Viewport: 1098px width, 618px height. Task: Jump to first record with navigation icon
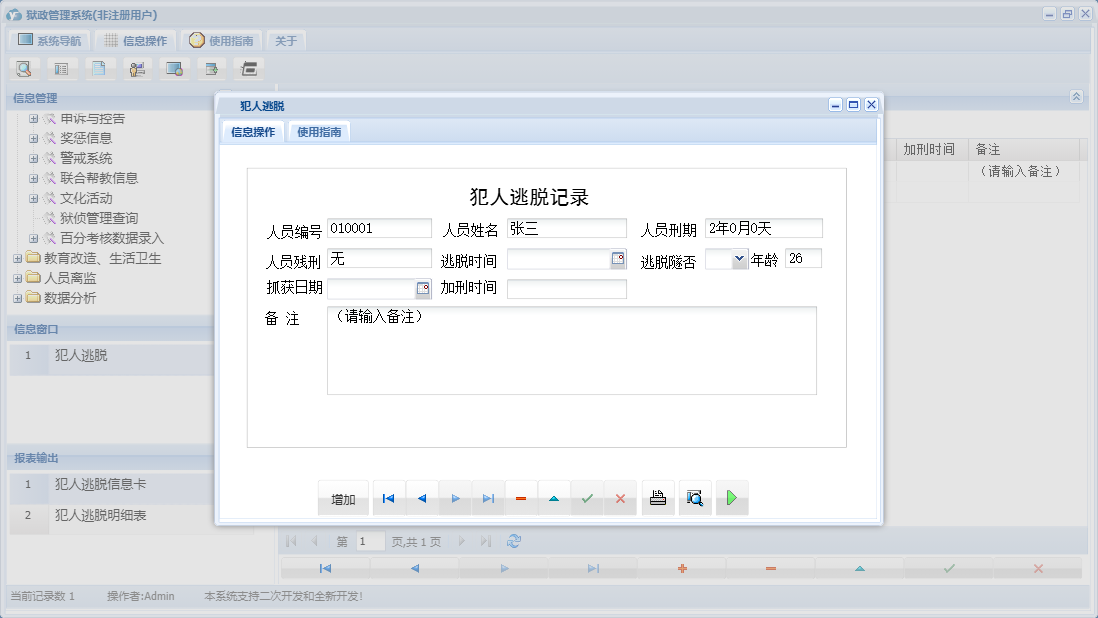388,497
